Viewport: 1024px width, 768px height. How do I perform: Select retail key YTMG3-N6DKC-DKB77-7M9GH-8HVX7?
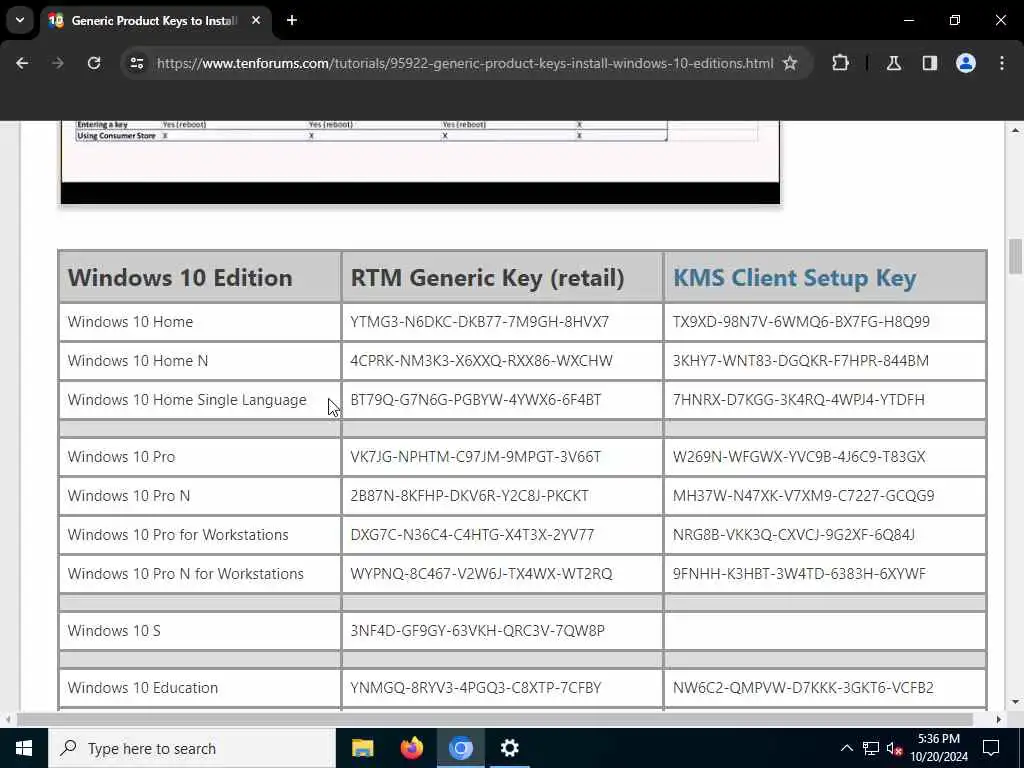coord(479,322)
